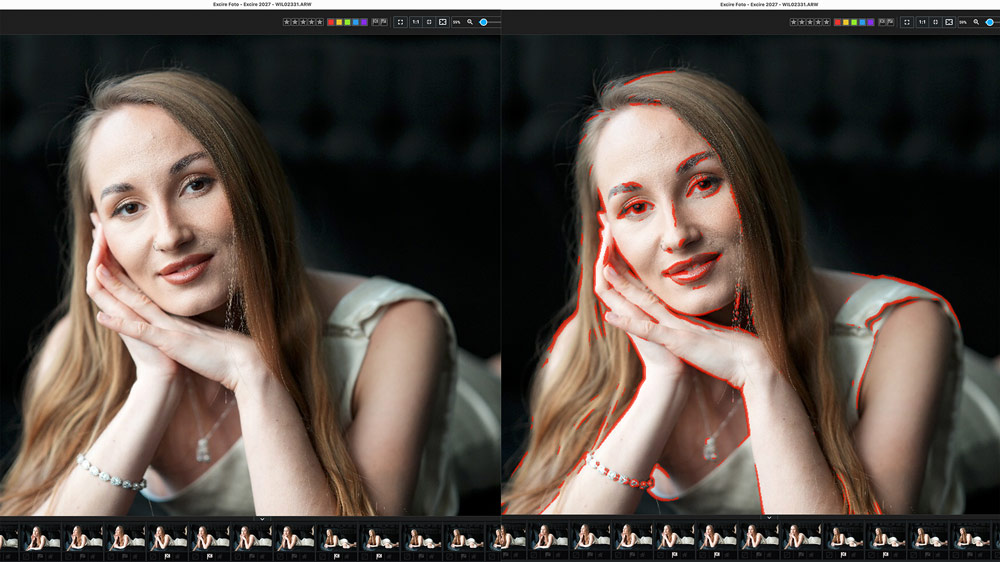
Task: Apply red color label in right window
Action: coord(837,22)
